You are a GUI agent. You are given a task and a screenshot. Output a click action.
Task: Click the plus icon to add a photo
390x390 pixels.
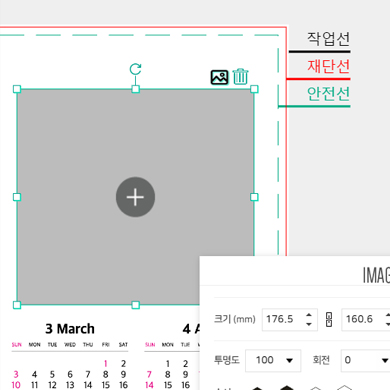[135, 197]
